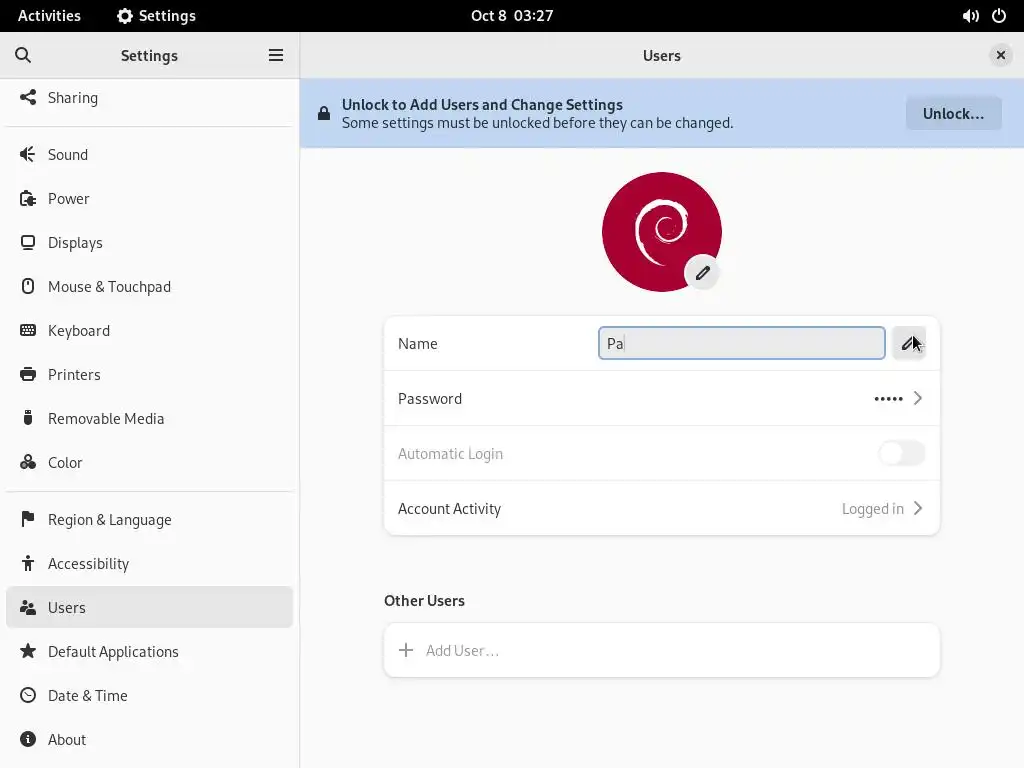
Task: Select the Power label text
Action: (x=69, y=199)
